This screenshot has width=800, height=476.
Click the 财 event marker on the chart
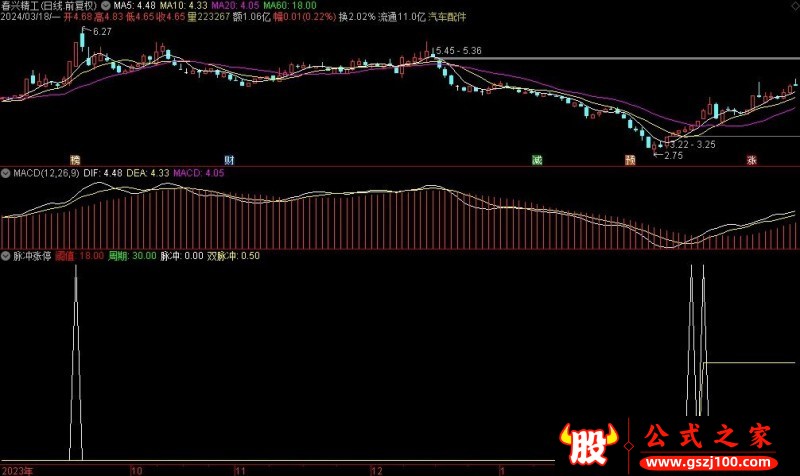(x=229, y=160)
